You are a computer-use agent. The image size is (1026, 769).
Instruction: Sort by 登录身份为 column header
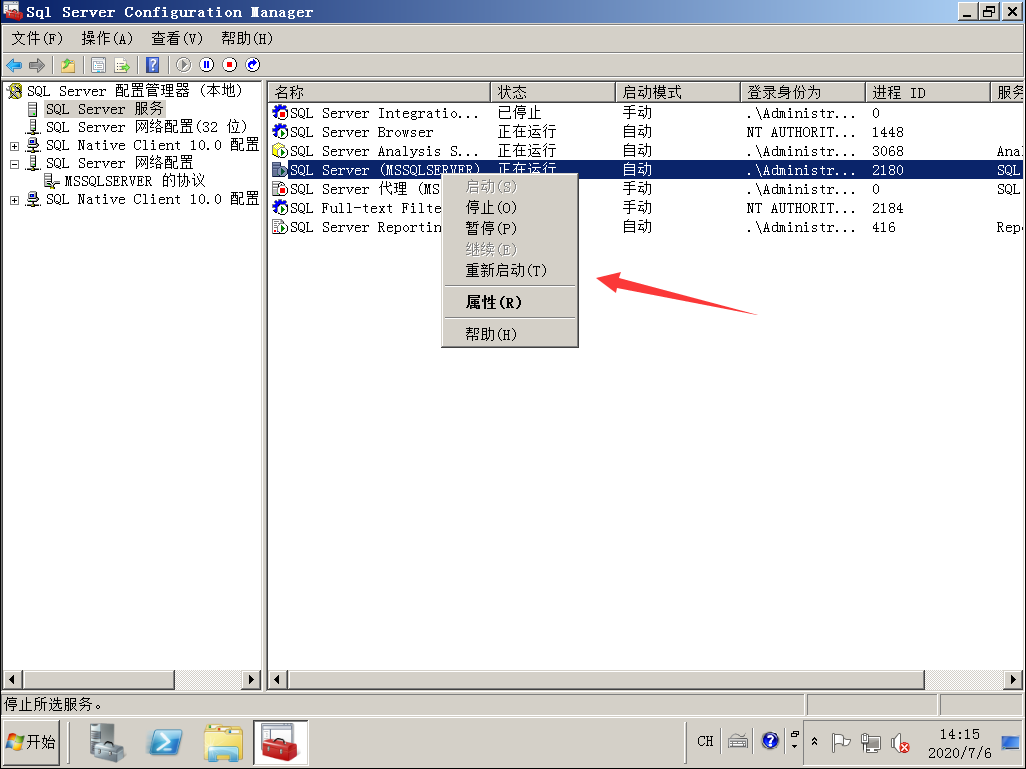(803, 92)
